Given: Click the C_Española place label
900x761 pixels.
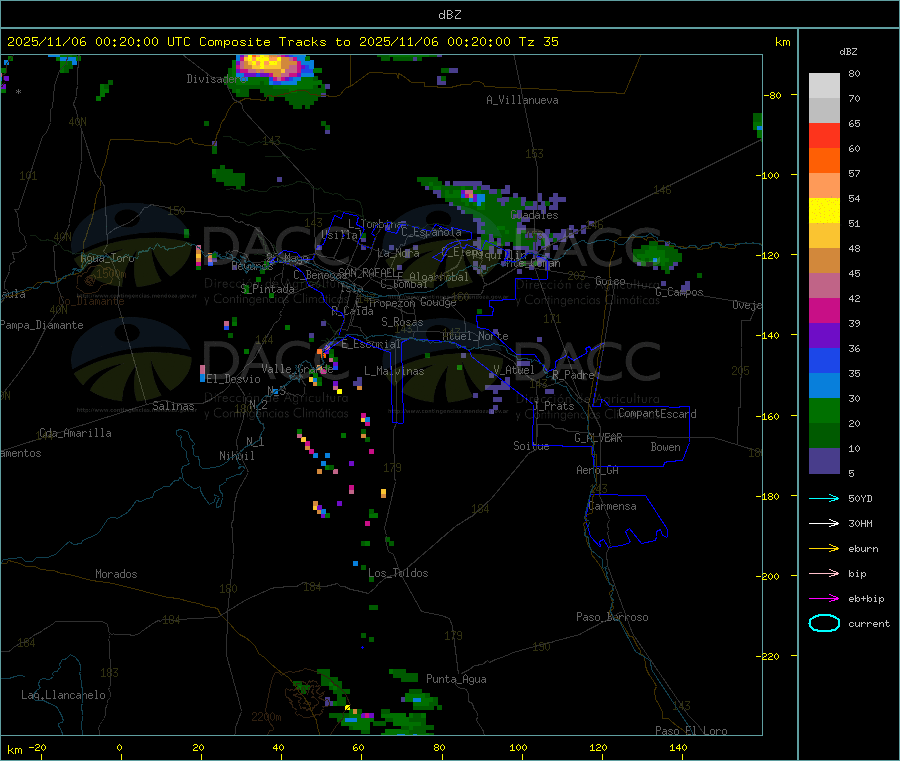Looking at the screenshot, I should (x=431, y=232).
